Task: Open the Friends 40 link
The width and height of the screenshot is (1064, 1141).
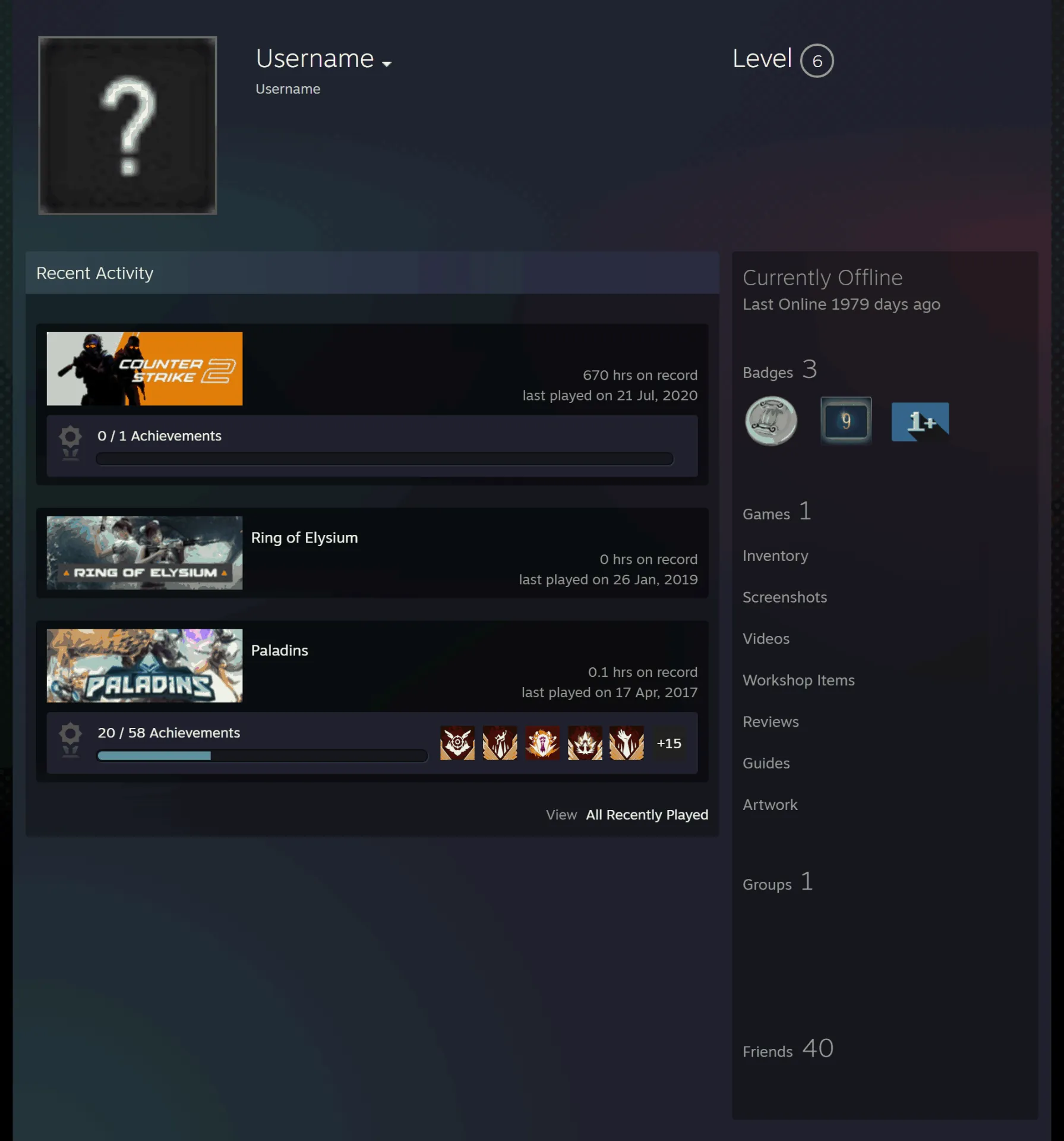Action: [x=788, y=1049]
